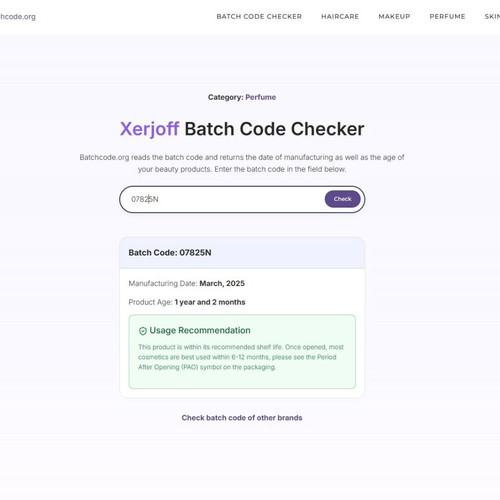The width and height of the screenshot is (500, 500).
Task: Click the Perfume category link
Action: coord(261,97)
